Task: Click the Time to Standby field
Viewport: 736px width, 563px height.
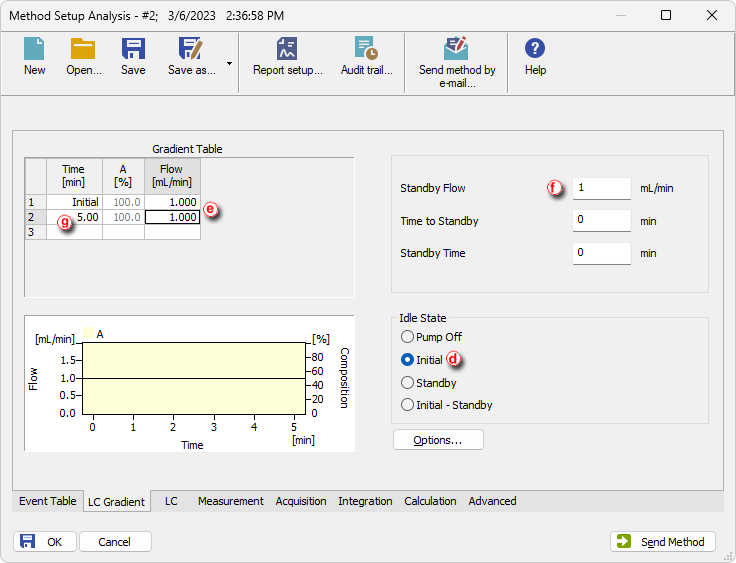Action: coord(601,220)
